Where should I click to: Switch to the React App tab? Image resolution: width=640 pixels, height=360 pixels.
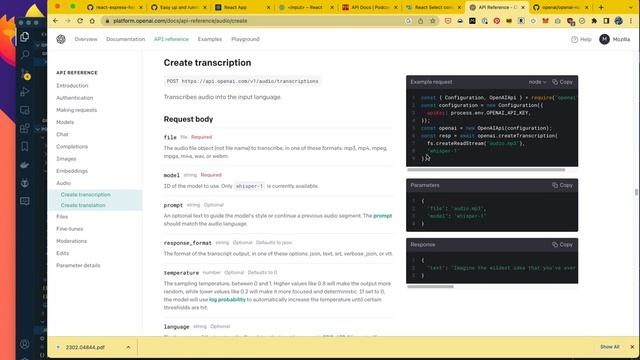click(x=242, y=7)
